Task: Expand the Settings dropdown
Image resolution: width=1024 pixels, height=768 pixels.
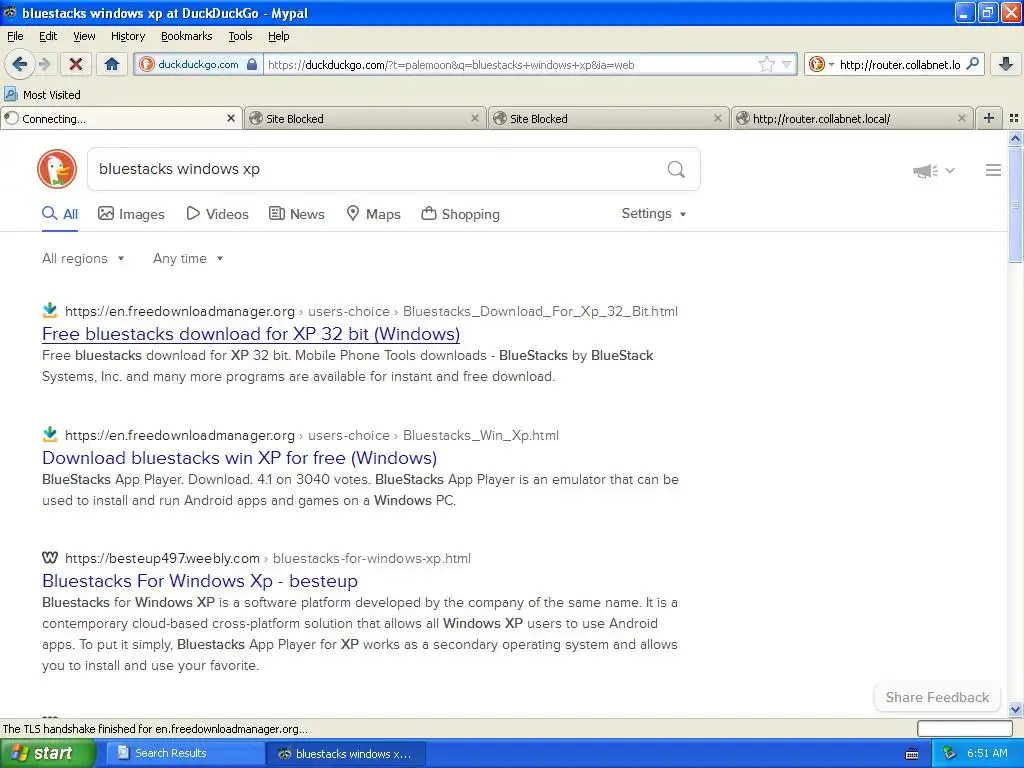Action: point(654,214)
